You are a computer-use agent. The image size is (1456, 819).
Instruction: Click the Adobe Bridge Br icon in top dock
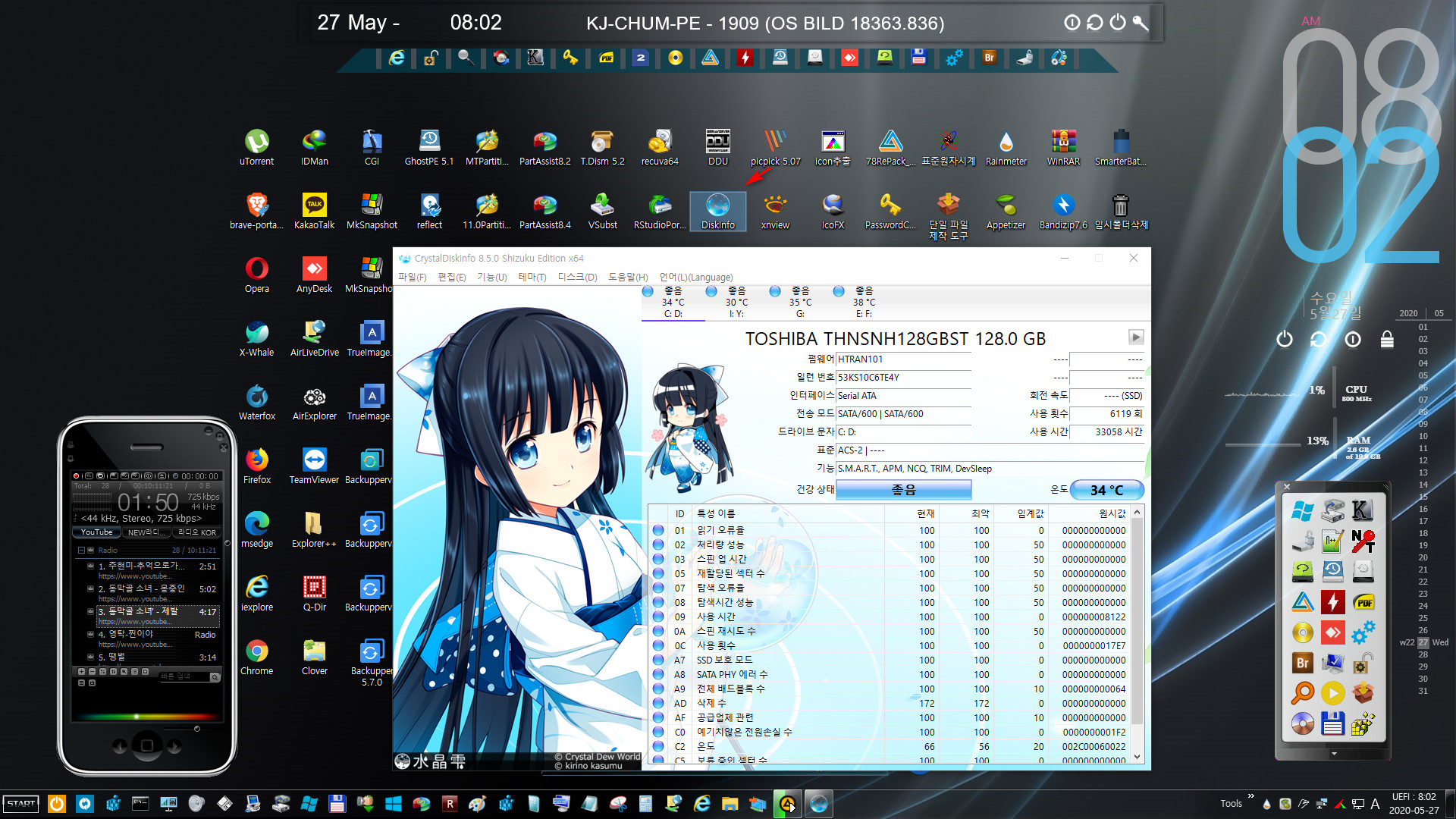(989, 58)
